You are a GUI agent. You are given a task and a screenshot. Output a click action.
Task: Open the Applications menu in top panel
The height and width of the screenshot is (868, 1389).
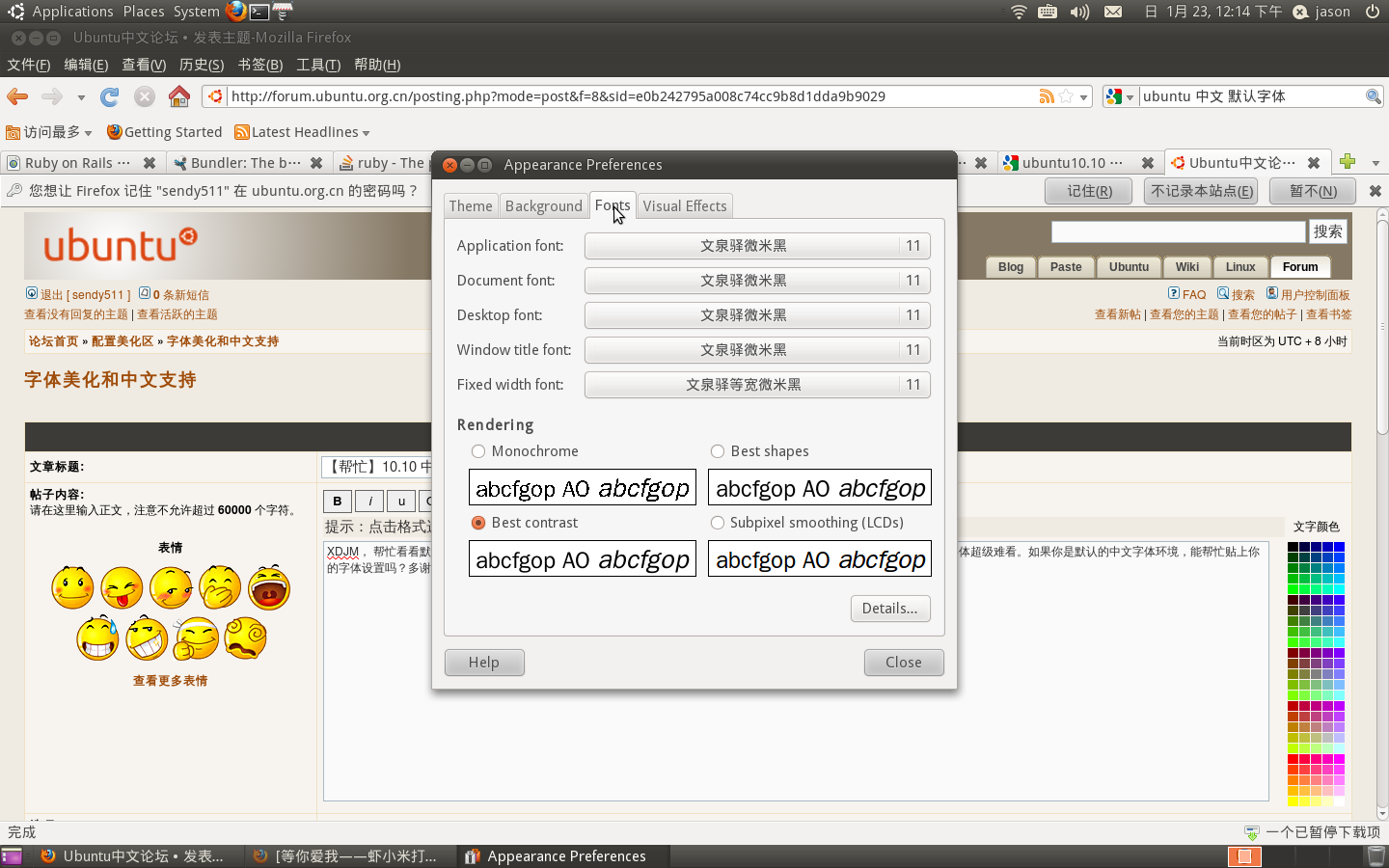tap(72, 12)
